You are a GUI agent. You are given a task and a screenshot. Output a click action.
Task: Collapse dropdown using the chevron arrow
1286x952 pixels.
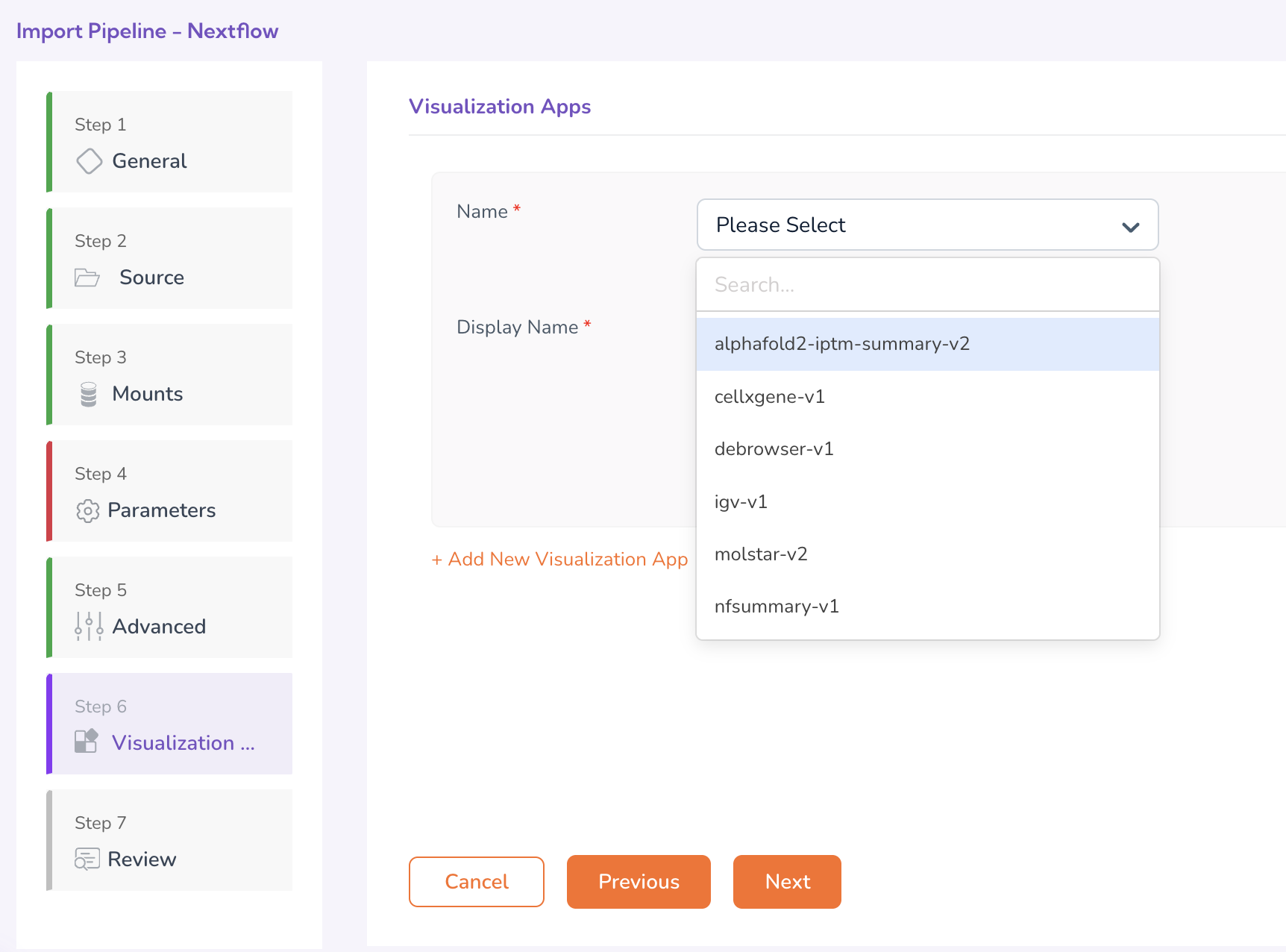coord(1130,226)
